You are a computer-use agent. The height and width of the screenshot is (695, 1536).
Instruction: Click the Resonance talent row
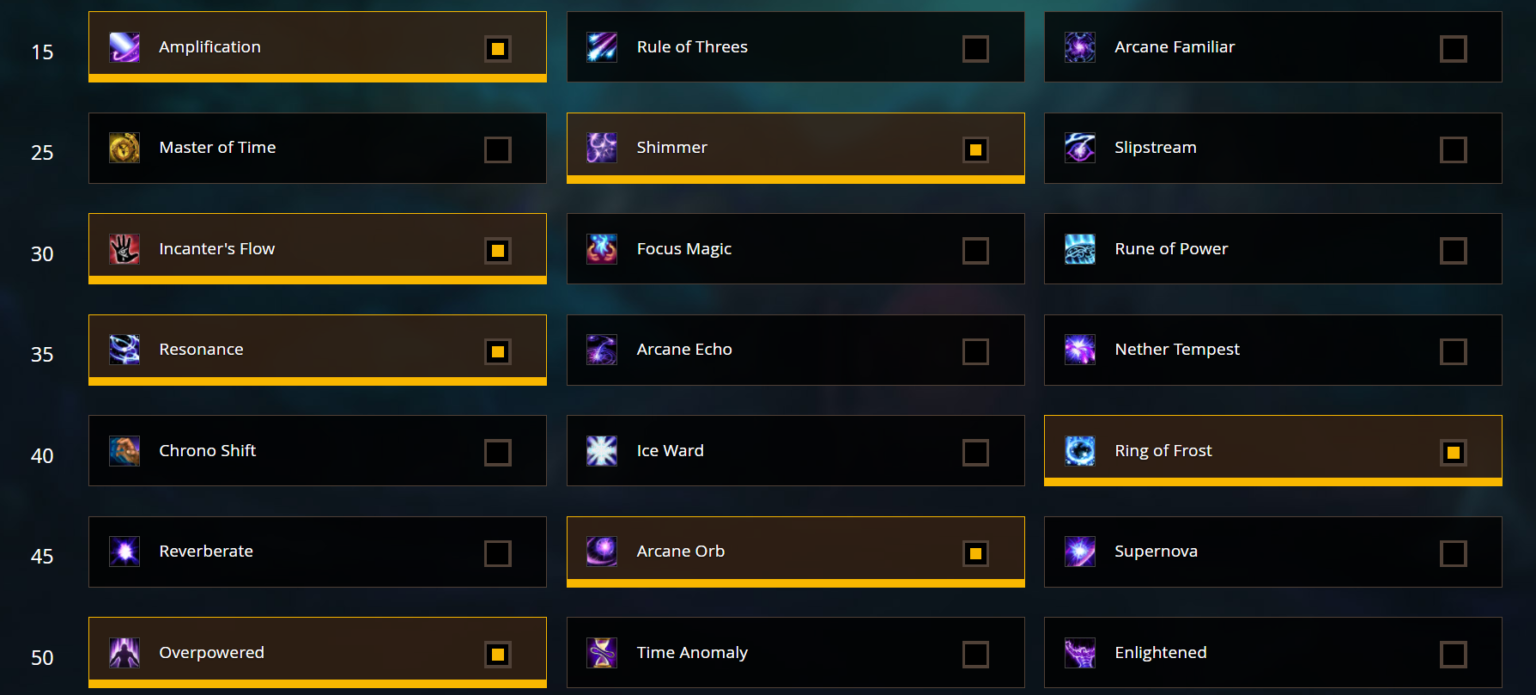click(x=317, y=350)
